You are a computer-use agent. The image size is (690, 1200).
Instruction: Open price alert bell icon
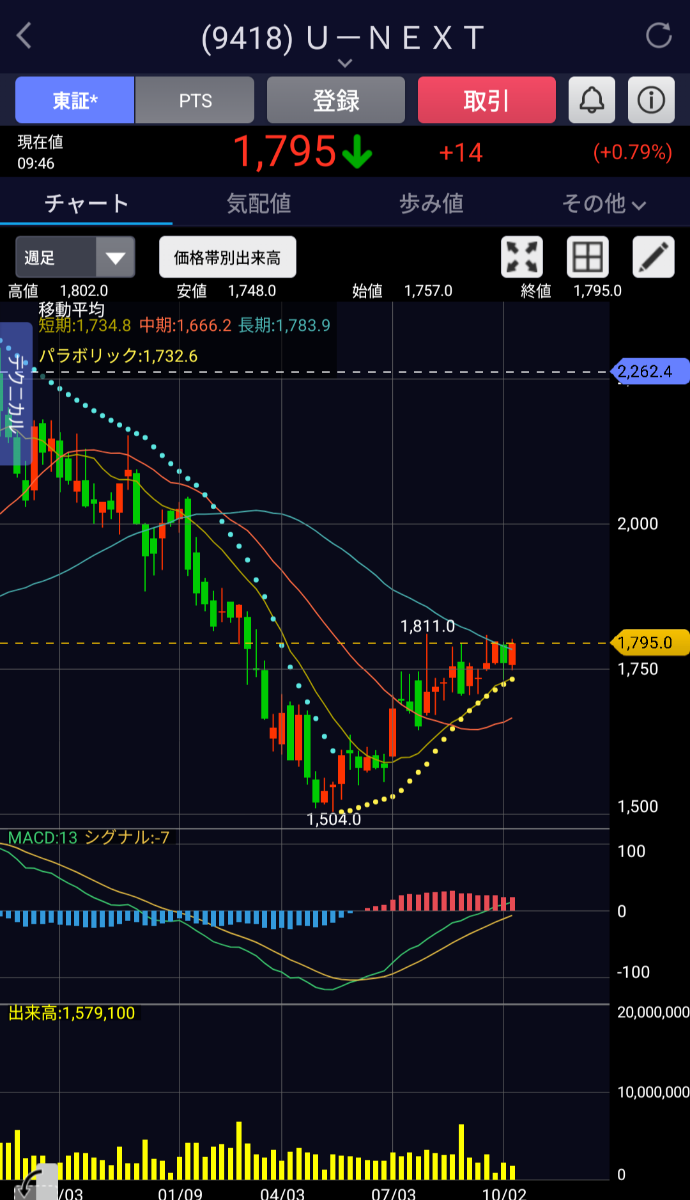pyautogui.click(x=592, y=100)
